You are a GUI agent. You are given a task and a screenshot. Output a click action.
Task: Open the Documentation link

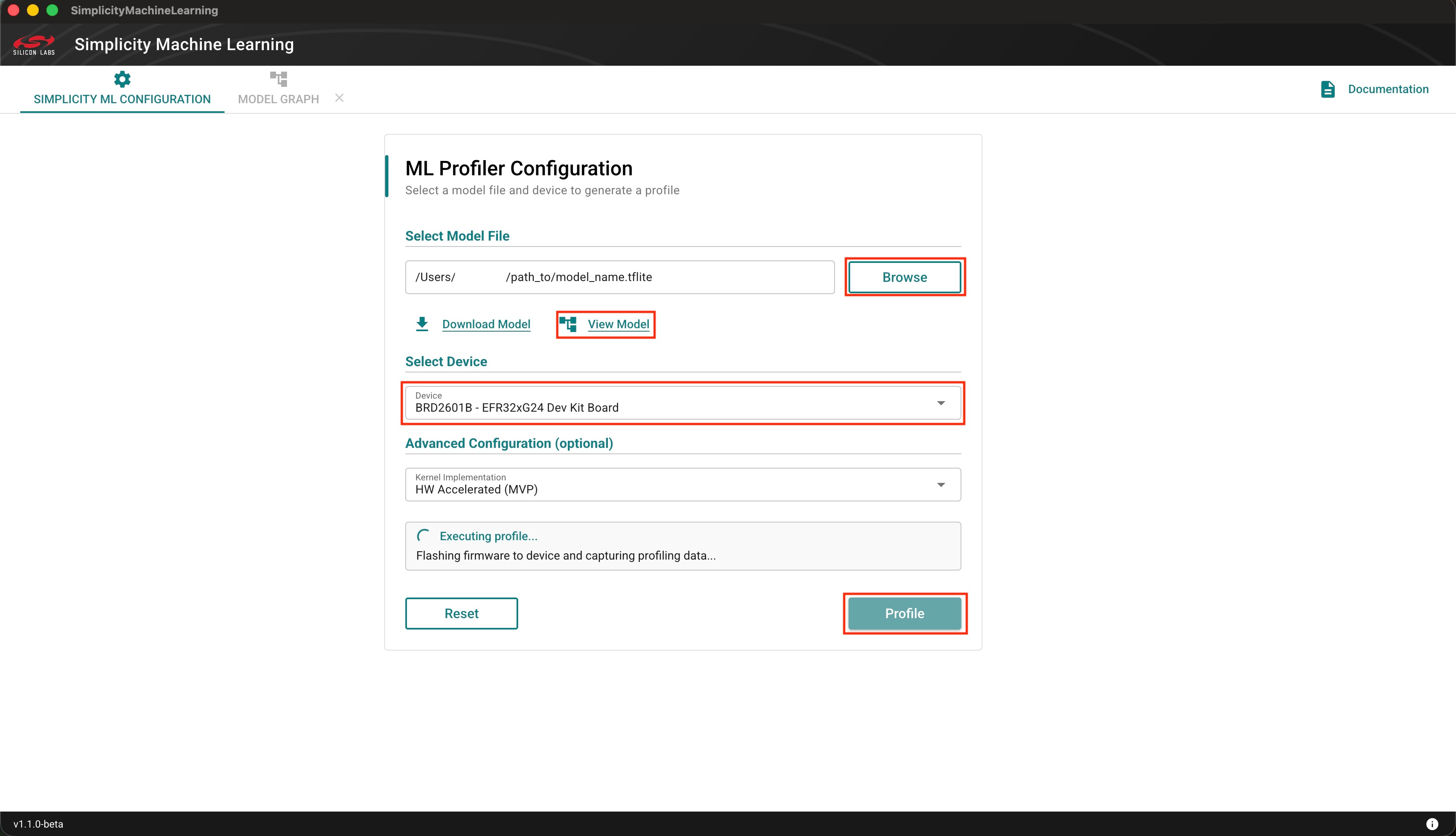pyautogui.click(x=1388, y=89)
